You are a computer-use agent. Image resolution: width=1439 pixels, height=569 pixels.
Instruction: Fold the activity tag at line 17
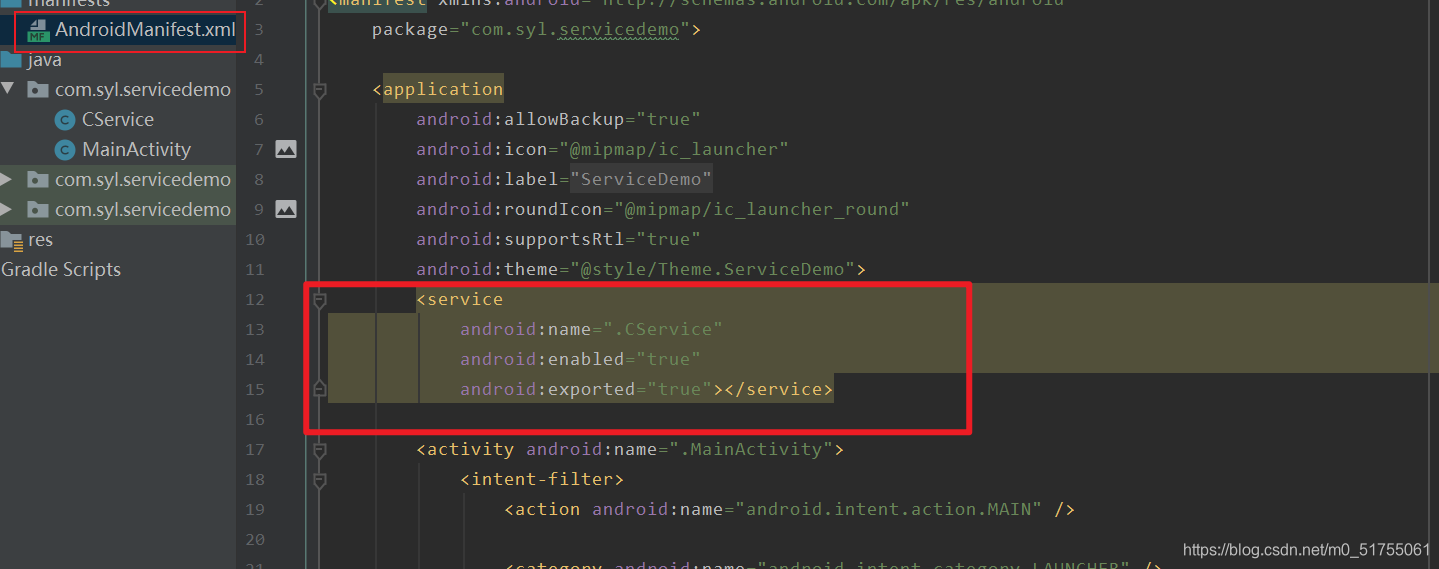click(320, 450)
